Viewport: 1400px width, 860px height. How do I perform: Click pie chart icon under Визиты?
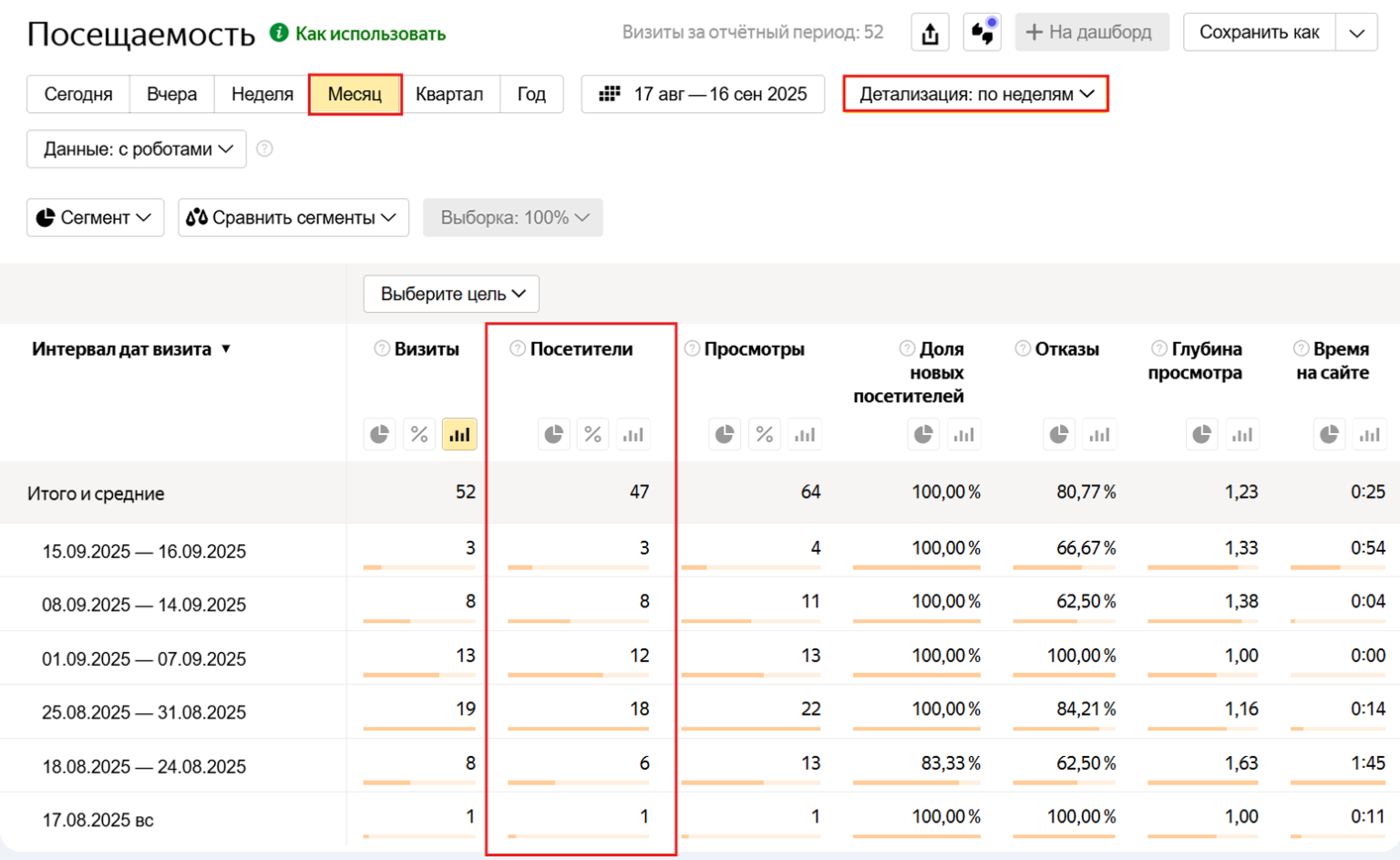click(379, 434)
